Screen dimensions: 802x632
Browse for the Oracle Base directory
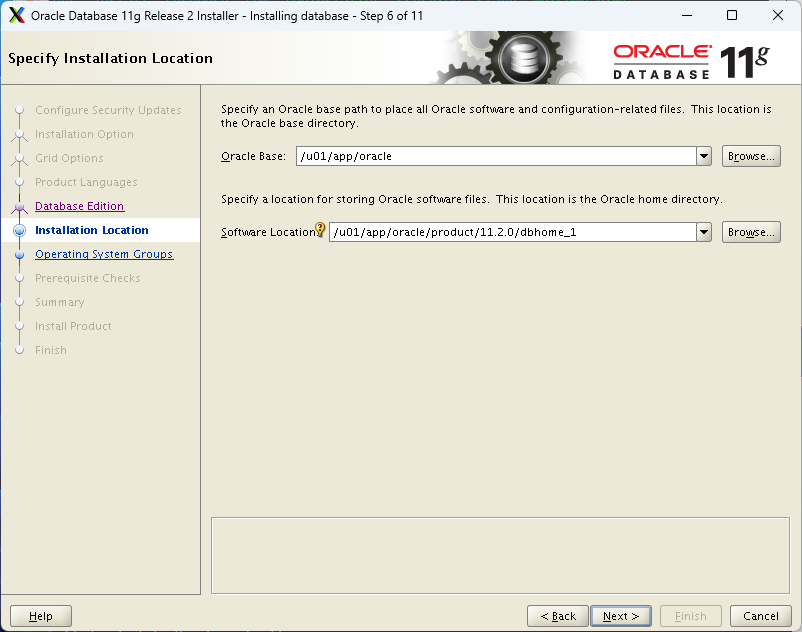751,156
